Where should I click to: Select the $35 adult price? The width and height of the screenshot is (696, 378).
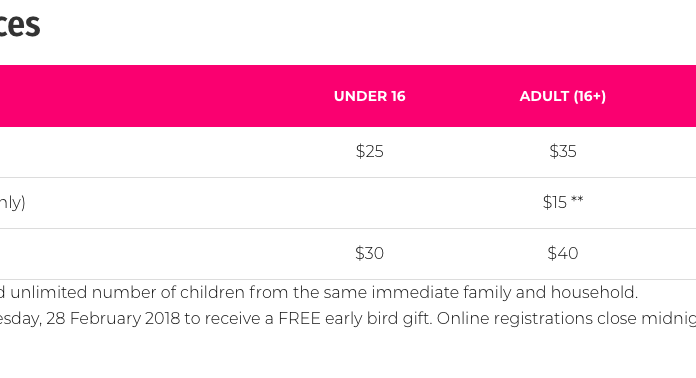pos(562,152)
